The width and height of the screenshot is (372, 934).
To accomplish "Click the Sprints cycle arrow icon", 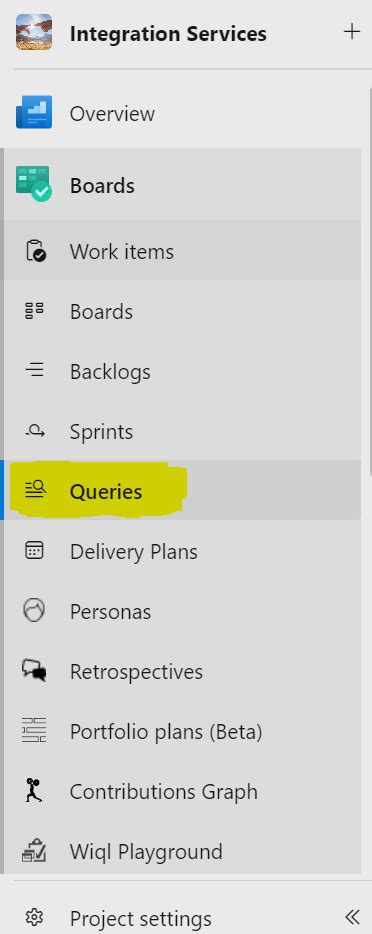I will 35,431.
